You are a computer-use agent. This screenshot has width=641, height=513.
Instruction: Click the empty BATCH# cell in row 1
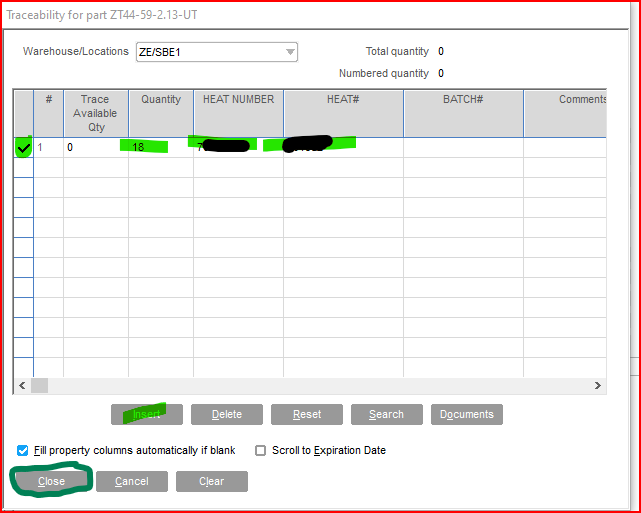(463, 147)
